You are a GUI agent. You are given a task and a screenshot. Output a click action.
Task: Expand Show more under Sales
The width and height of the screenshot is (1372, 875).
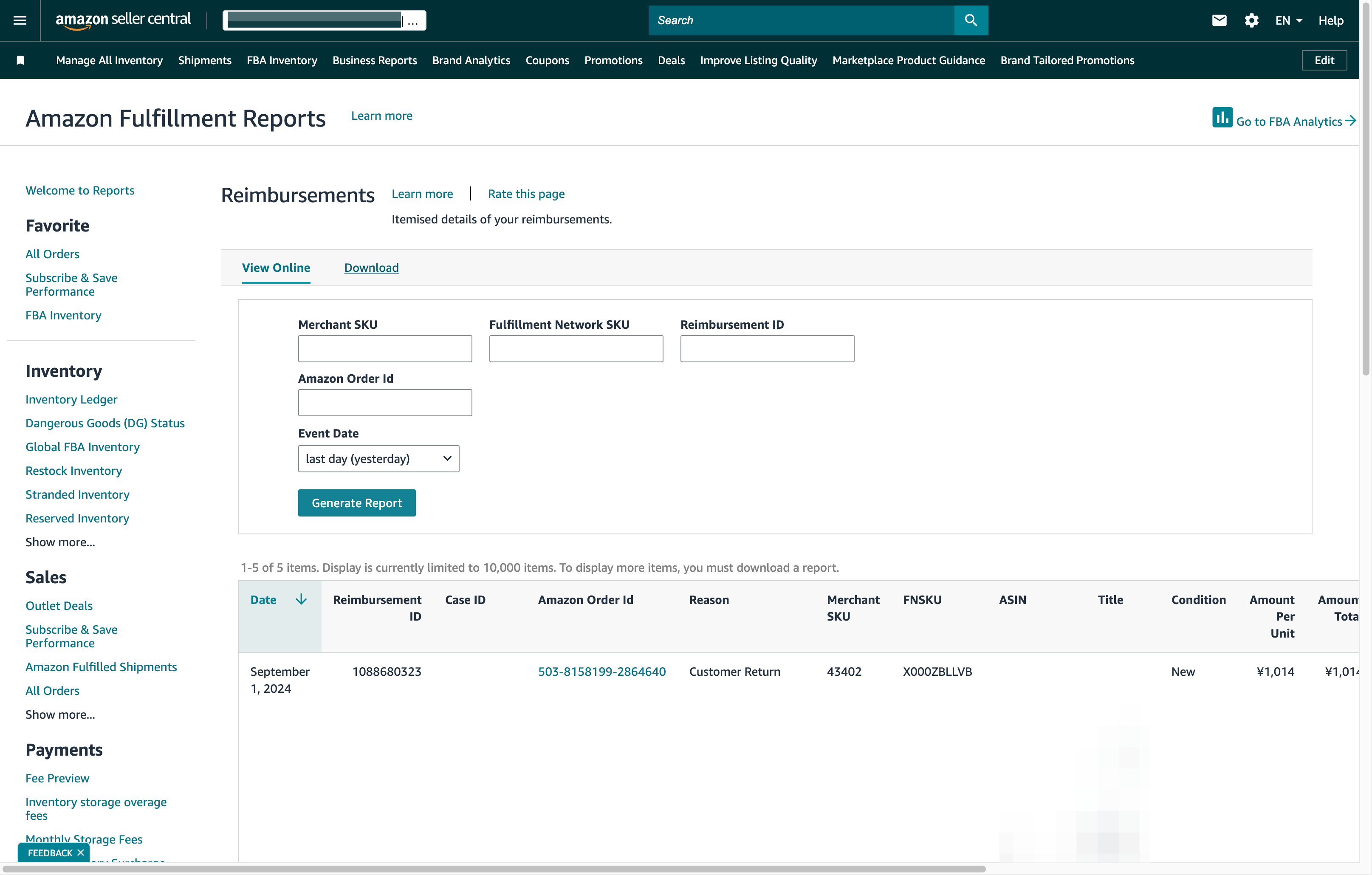coord(60,714)
